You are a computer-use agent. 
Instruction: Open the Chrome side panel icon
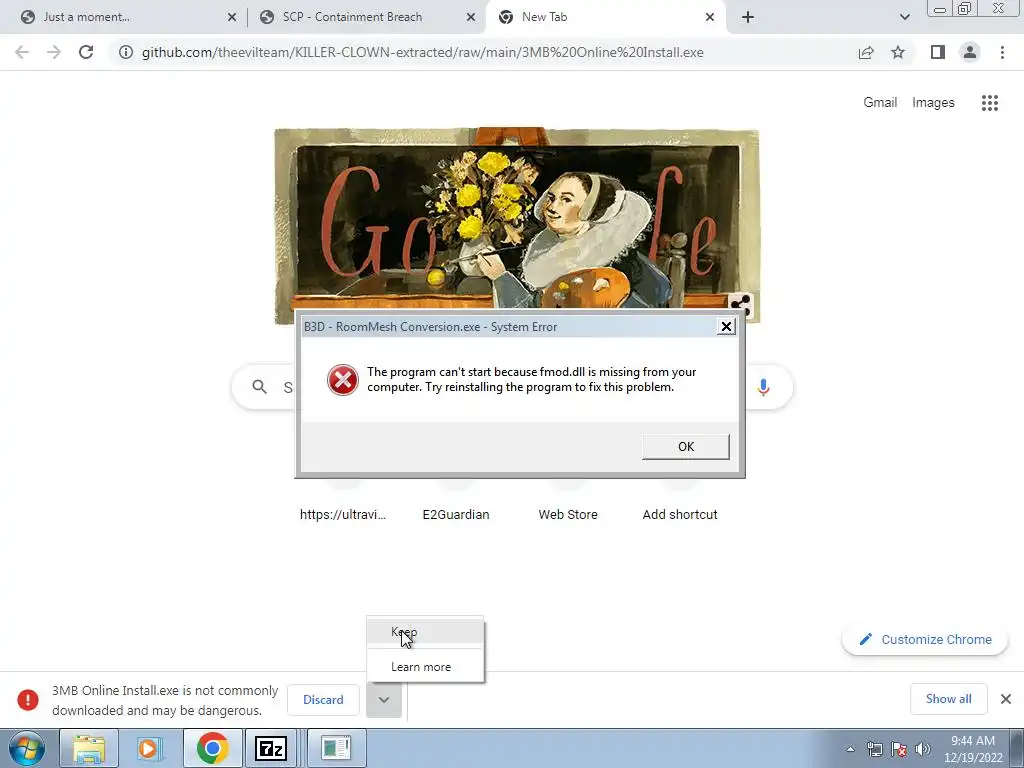[938, 52]
